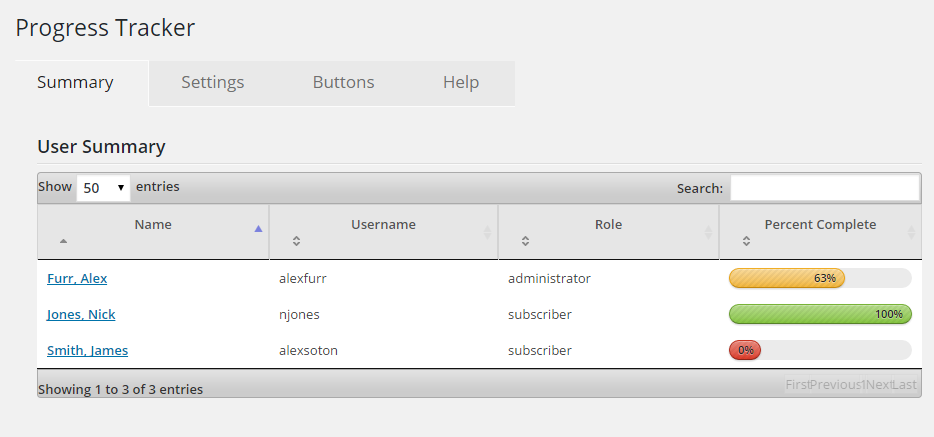The height and width of the screenshot is (437, 934).
Task: Select the alexsoton username cell
Action: (308, 350)
